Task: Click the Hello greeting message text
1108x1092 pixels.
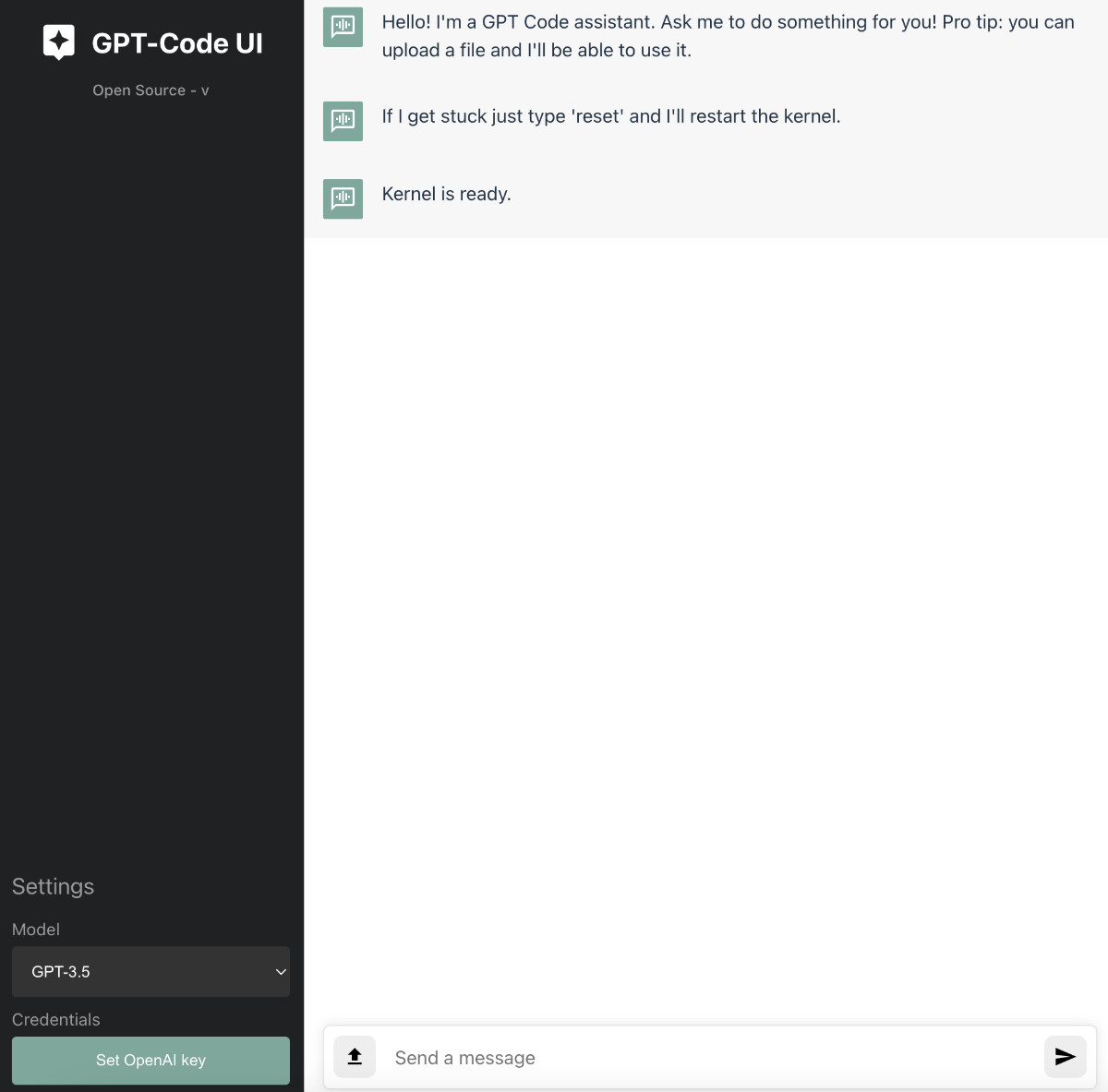Action: [x=728, y=36]
